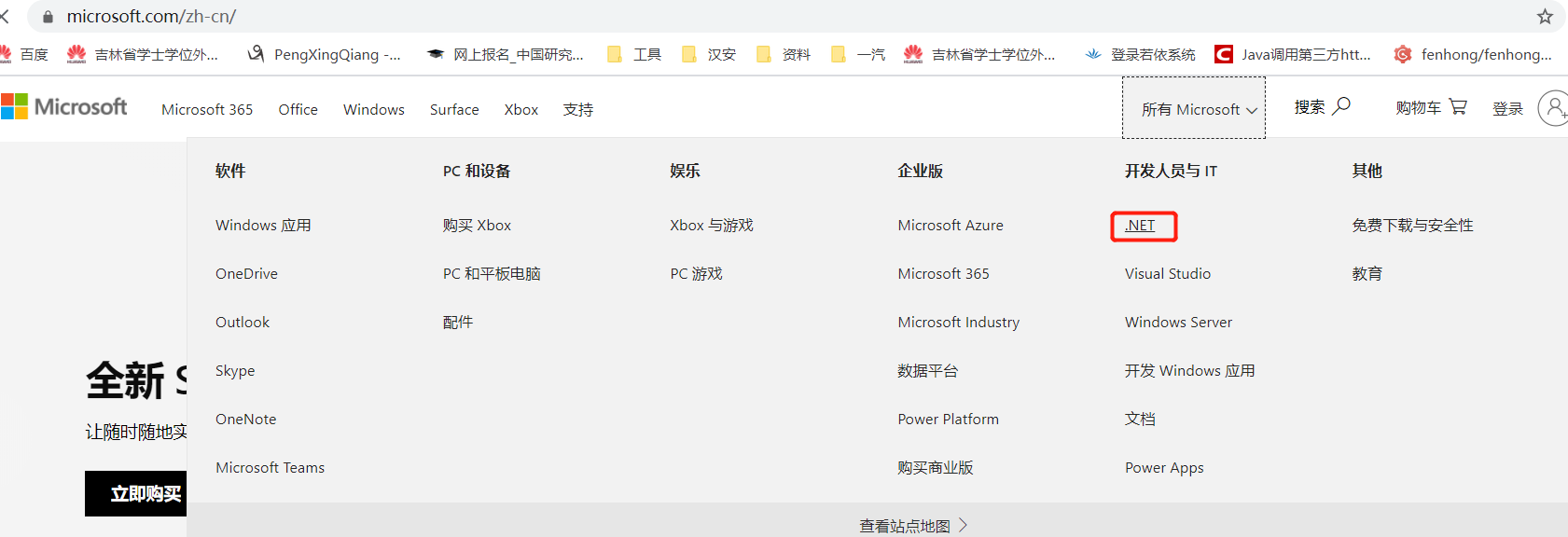Open the Windows Server link
This screenshot has height=537, width=1568.
pos(1178,323)
